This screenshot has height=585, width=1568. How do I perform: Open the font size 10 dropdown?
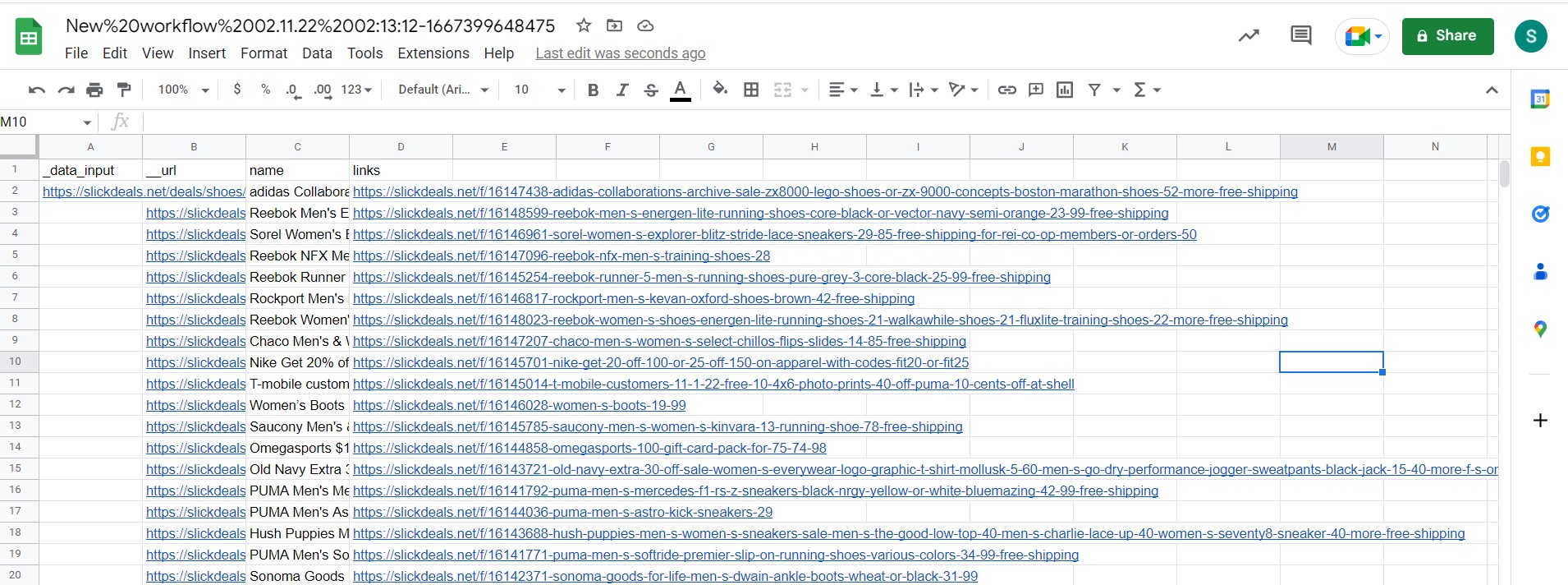[539, 90]
